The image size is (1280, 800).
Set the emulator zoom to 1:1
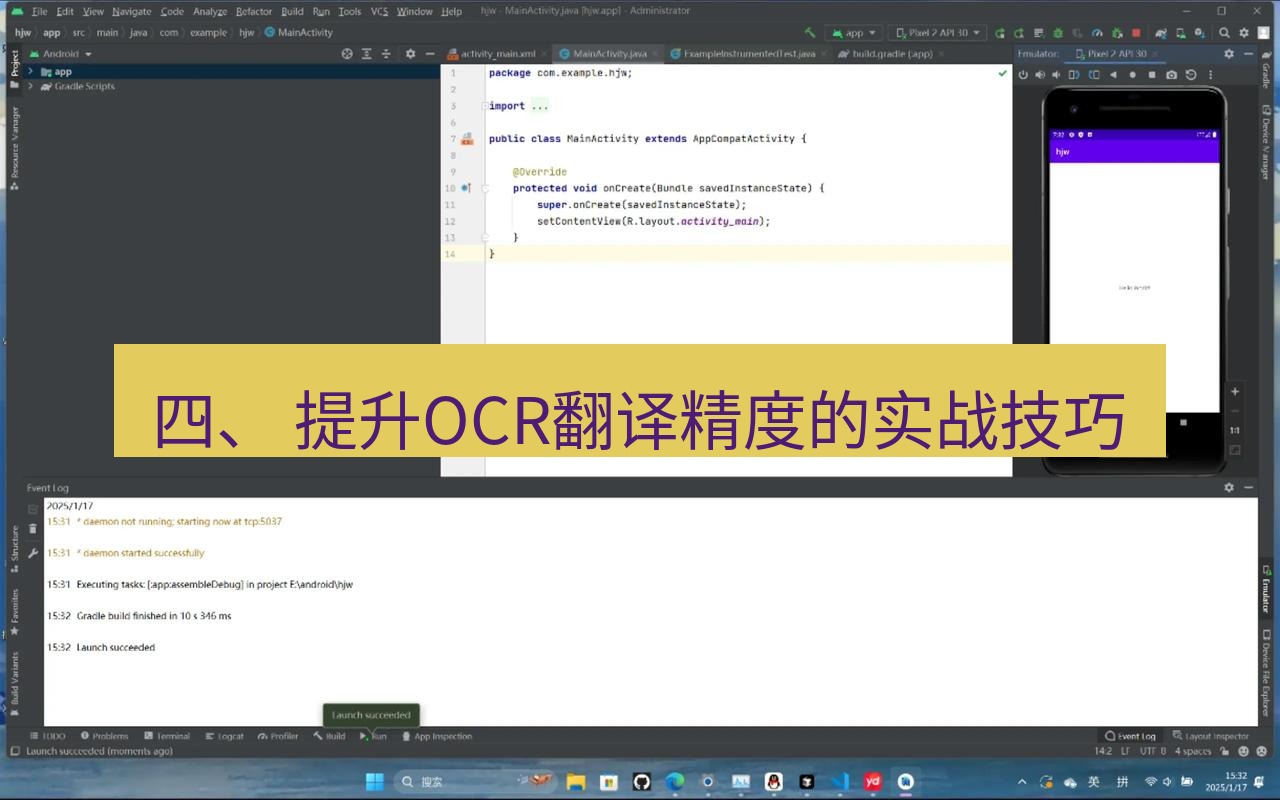coord(1235,430)
